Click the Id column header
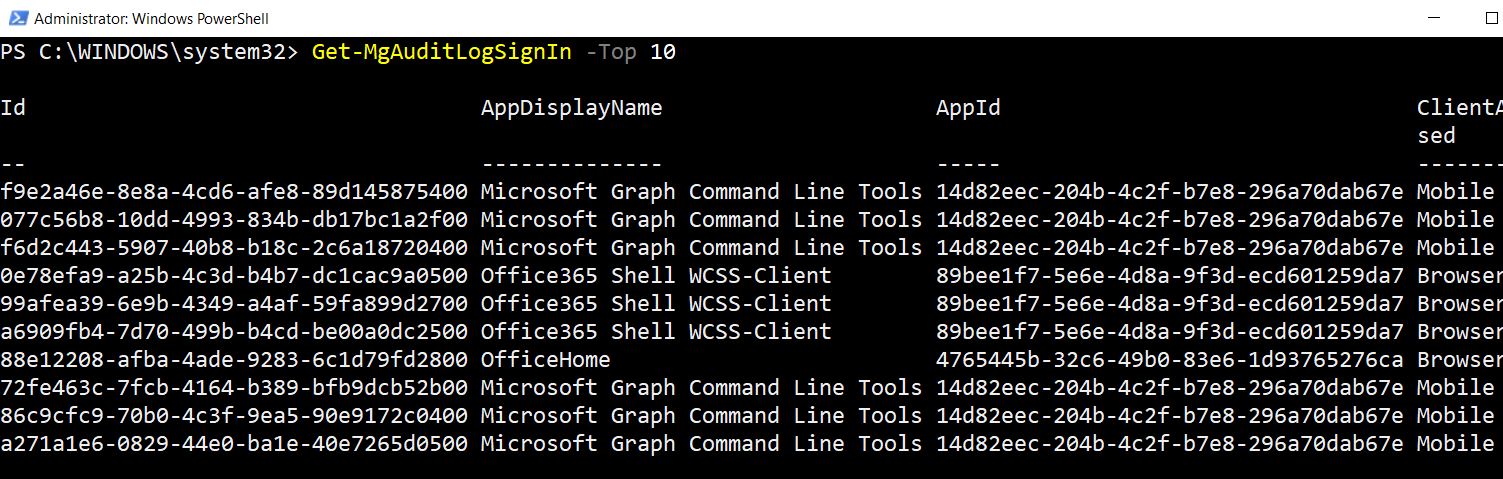The width and height of the screenshot is (1503, 479). (x=13, y=108)
